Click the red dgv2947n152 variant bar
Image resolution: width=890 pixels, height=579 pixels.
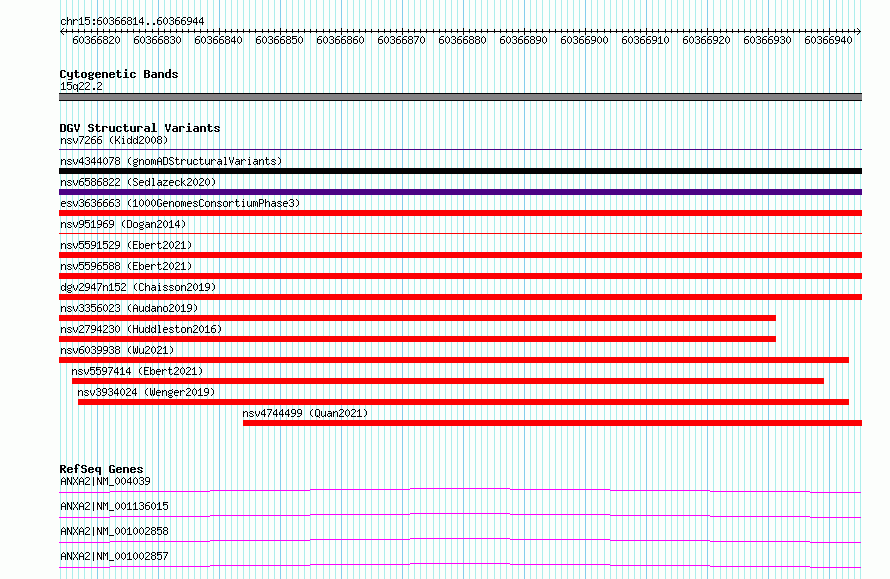(460, 297)
